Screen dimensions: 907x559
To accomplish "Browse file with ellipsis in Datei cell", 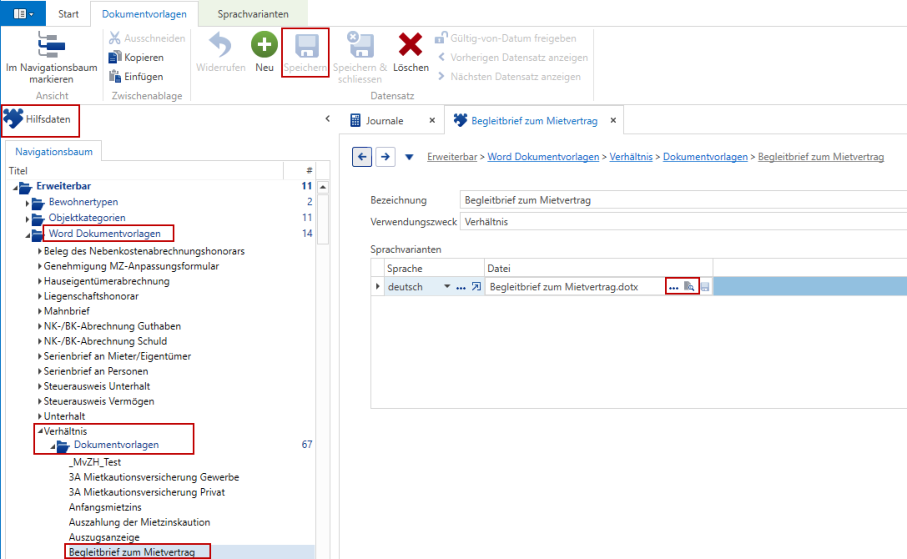I will tap(673, 287).
